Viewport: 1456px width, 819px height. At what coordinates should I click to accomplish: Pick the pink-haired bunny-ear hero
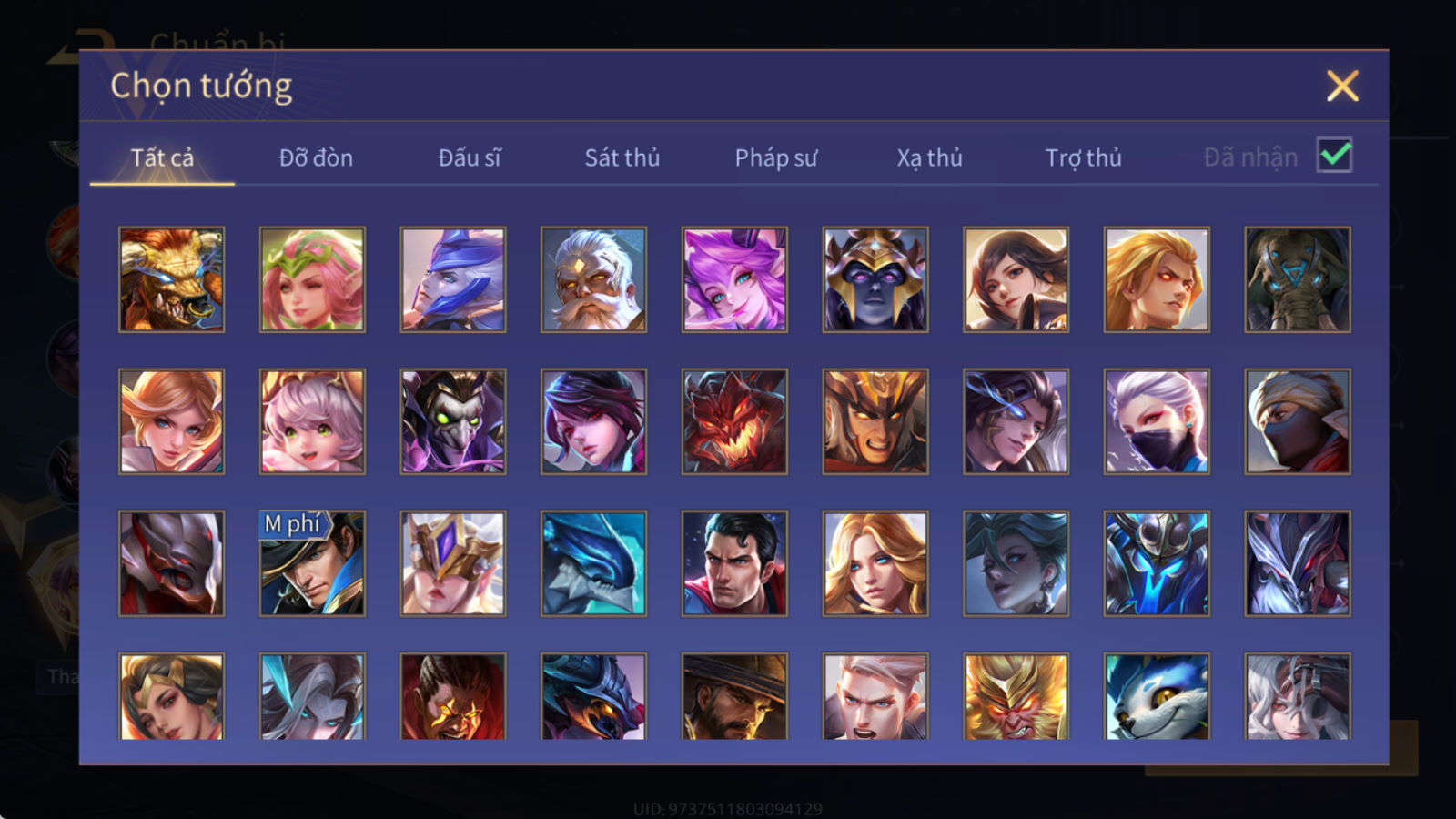(x=734, y=279)
